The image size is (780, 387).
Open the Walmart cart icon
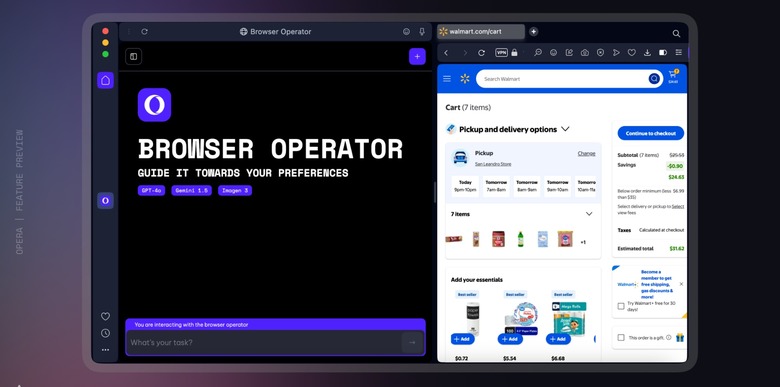point(673,76)
